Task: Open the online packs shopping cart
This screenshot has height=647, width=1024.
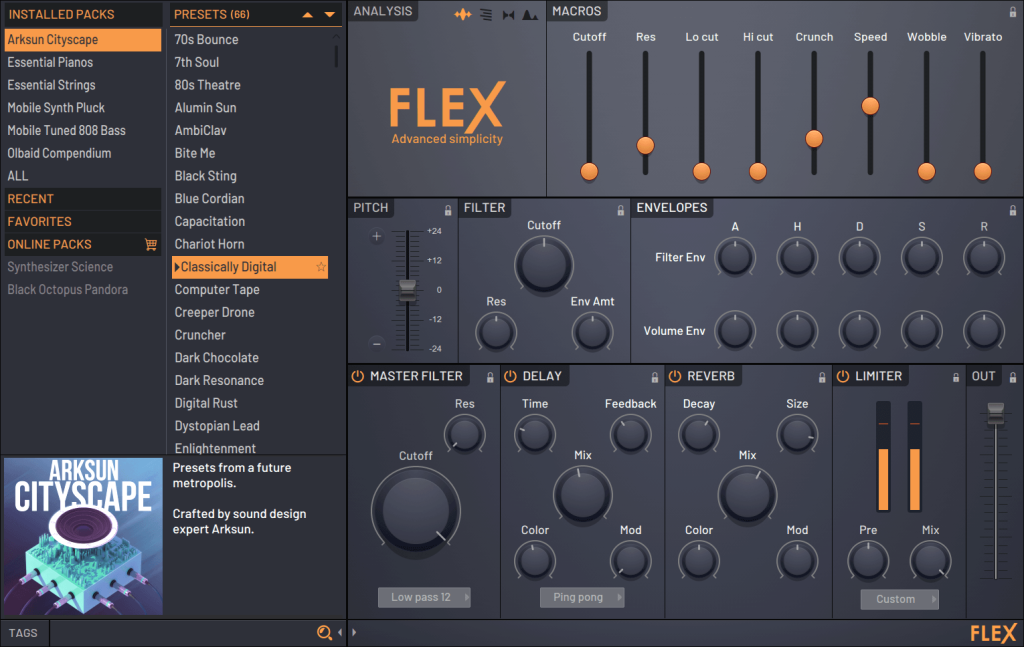Action: [x=151, y=244]
